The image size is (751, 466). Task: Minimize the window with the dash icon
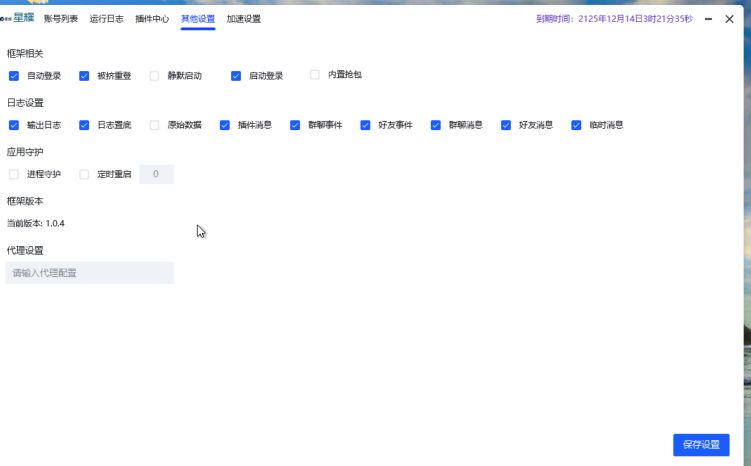point(708,19)
